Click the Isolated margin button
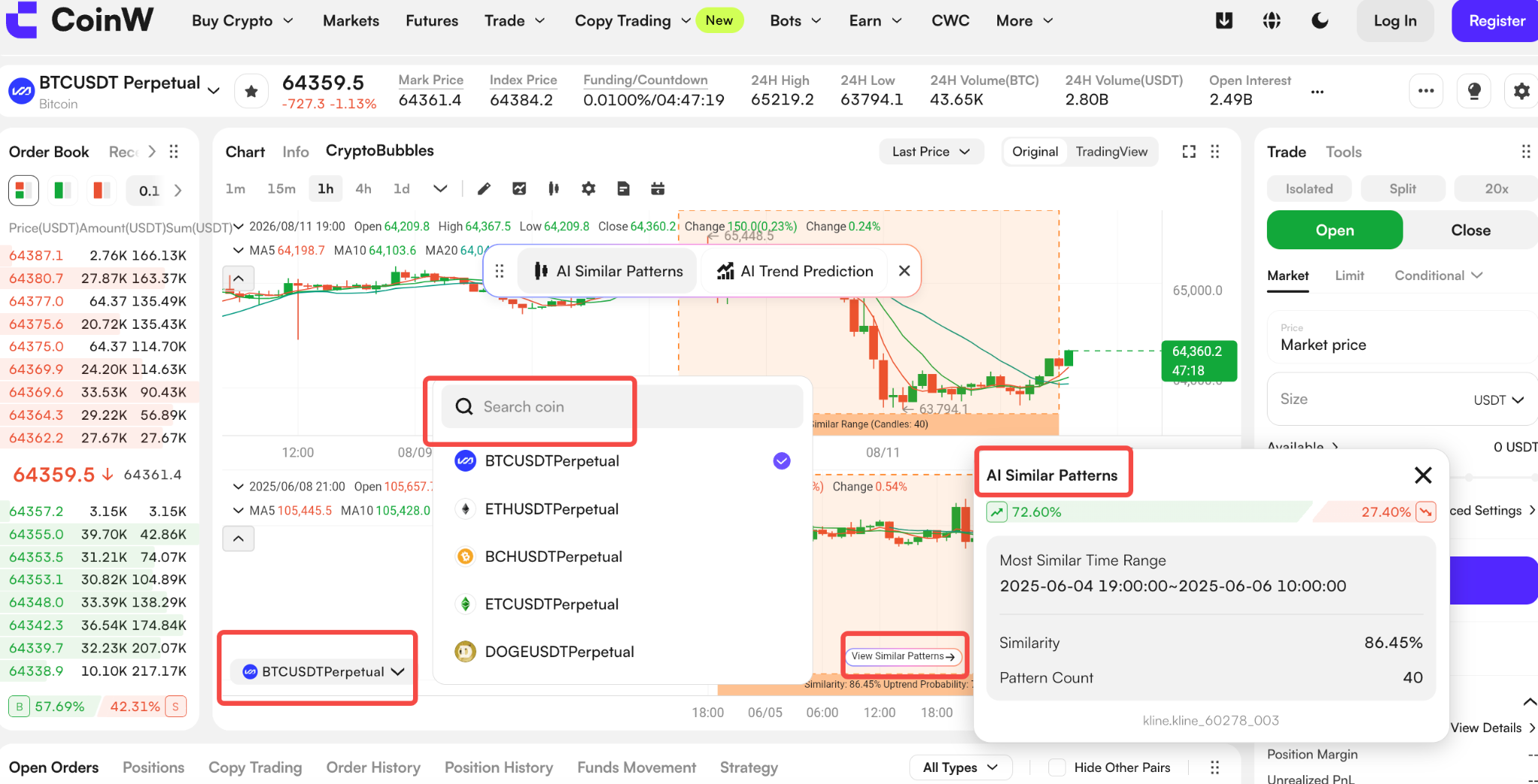 click(x=1309, y=188)
